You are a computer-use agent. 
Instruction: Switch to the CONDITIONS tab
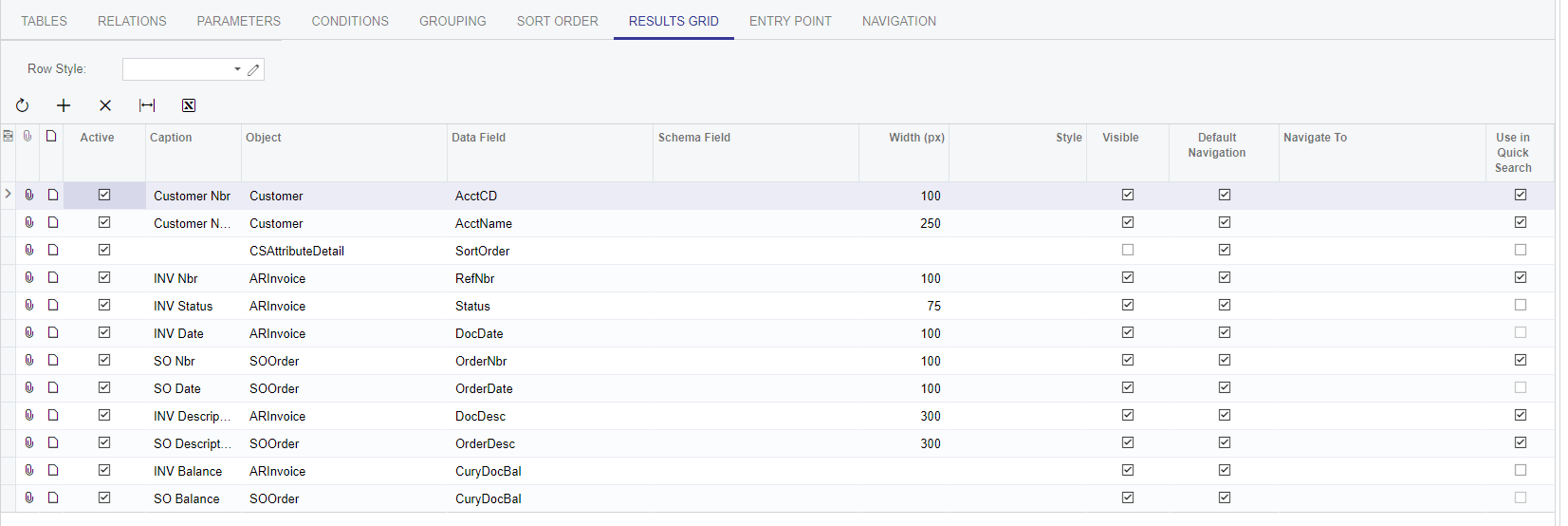tap(350, 21)
